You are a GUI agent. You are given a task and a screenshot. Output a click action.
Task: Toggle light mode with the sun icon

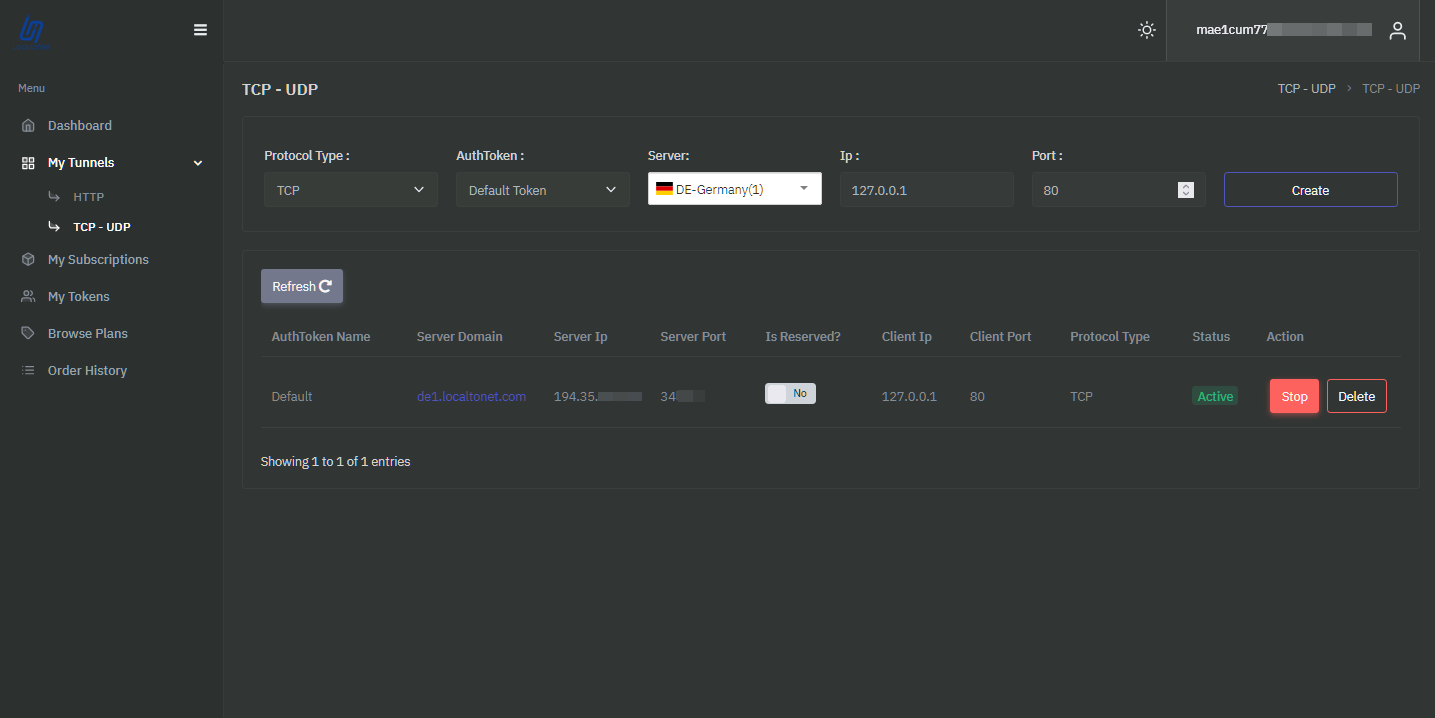1146,30
